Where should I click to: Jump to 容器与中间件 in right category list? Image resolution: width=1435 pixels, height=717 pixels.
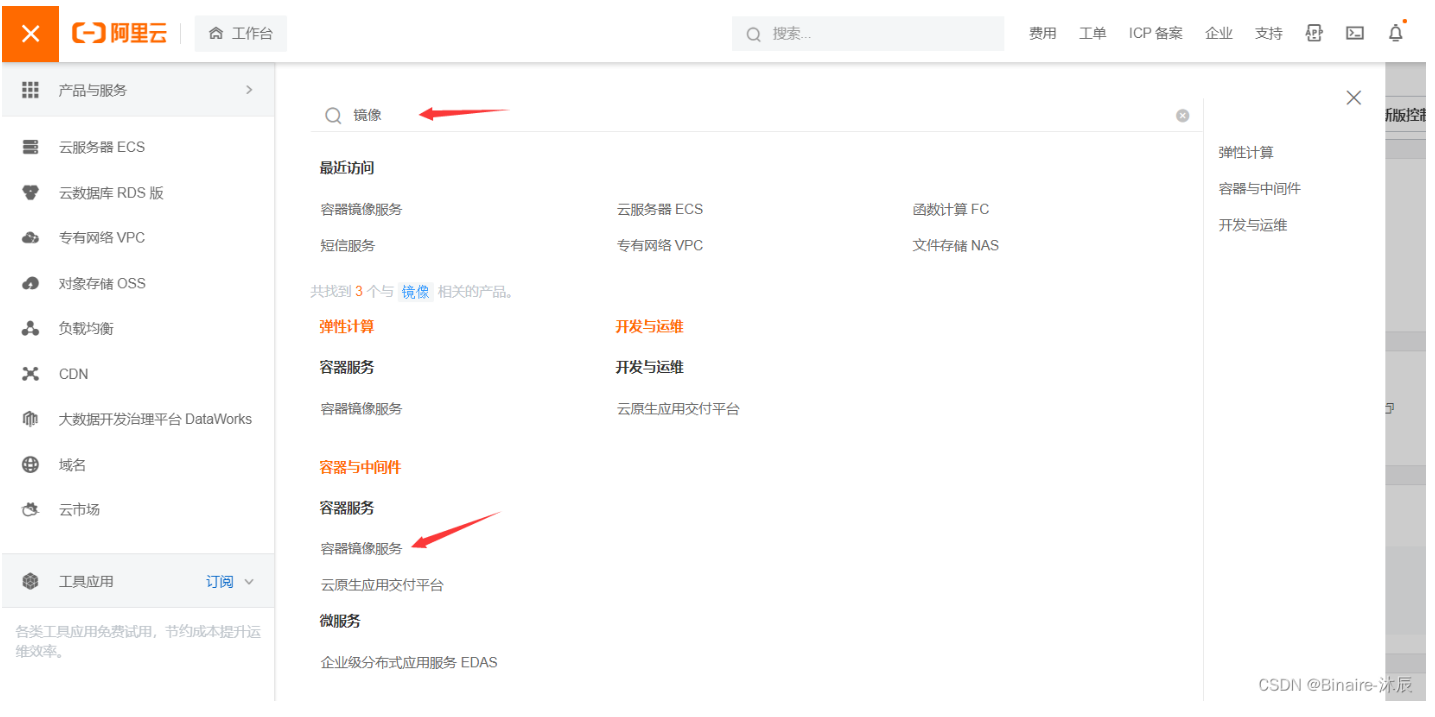coord(1259,189)
